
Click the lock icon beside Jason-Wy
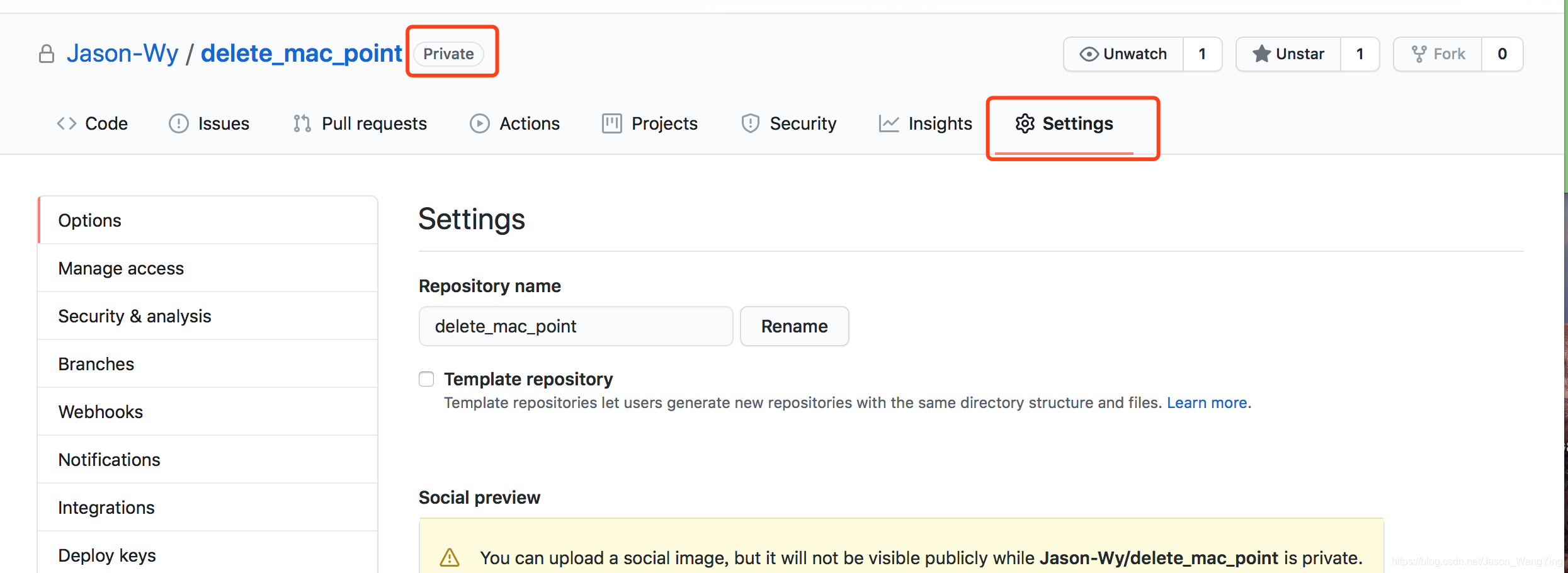pos(47,54)
